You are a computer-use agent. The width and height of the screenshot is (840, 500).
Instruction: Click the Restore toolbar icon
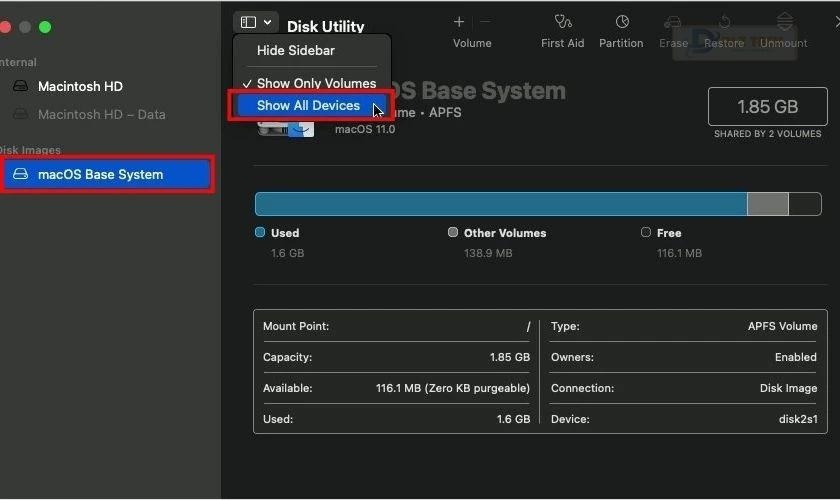coord(724,22)
